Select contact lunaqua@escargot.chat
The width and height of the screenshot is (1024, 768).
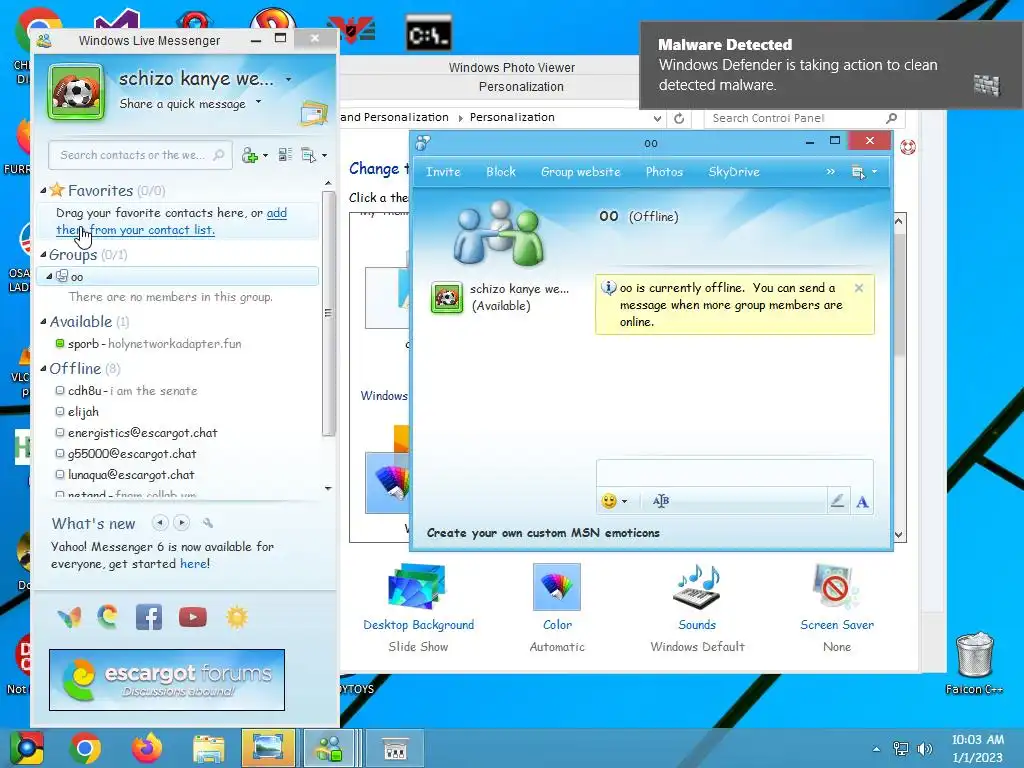pyautogui.click(x=131, y=475)
